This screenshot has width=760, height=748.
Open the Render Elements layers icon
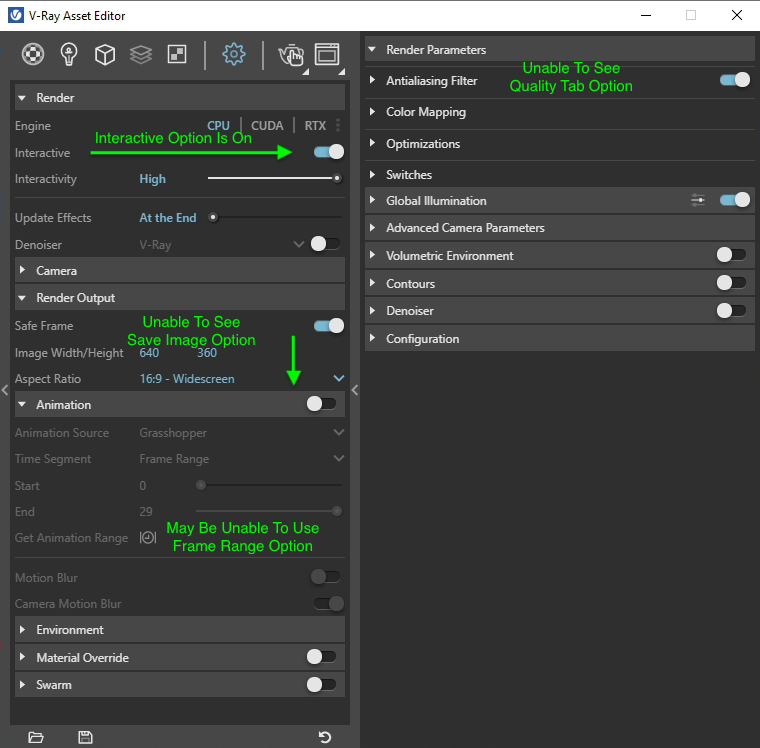tap(141, 54)
